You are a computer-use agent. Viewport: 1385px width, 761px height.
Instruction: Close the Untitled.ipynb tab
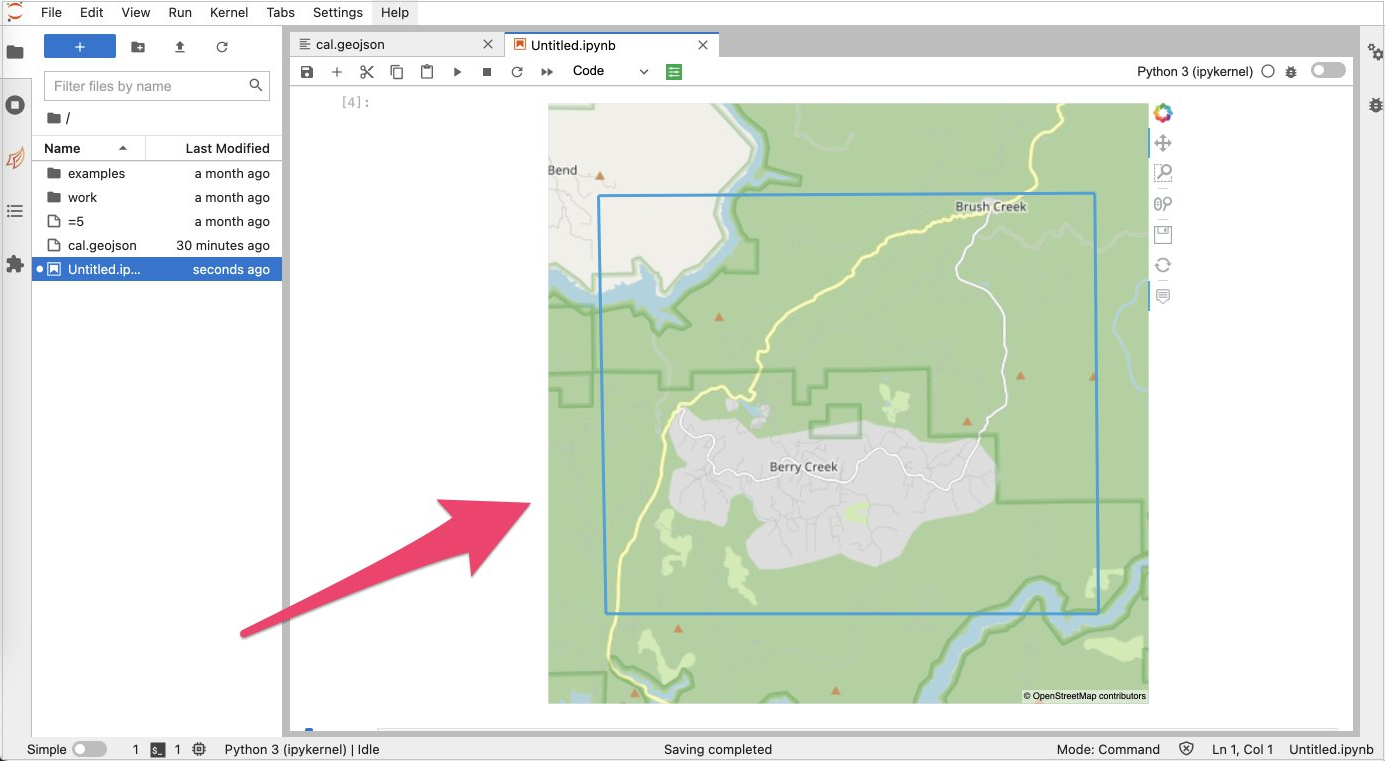pos(703,45)
